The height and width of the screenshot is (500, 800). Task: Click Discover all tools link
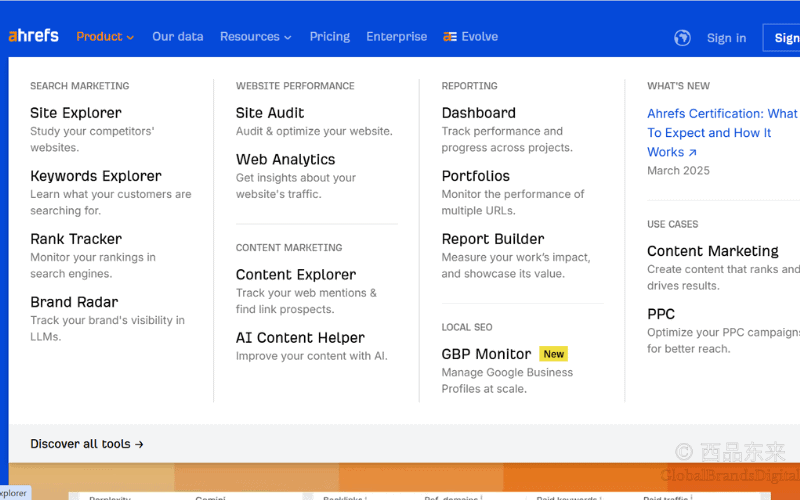click(87, 444)
